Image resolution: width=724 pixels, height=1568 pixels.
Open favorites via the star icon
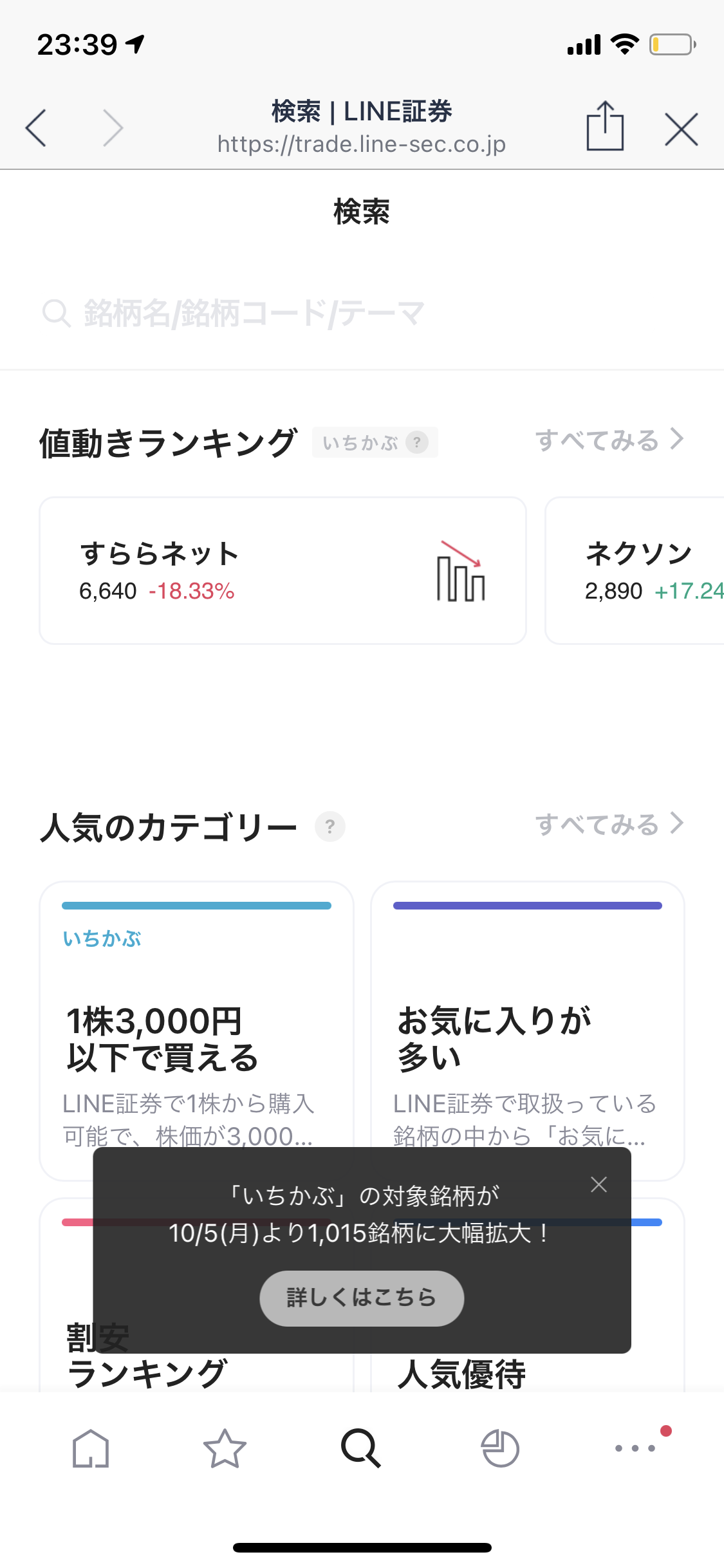(x=225, y=1449)
